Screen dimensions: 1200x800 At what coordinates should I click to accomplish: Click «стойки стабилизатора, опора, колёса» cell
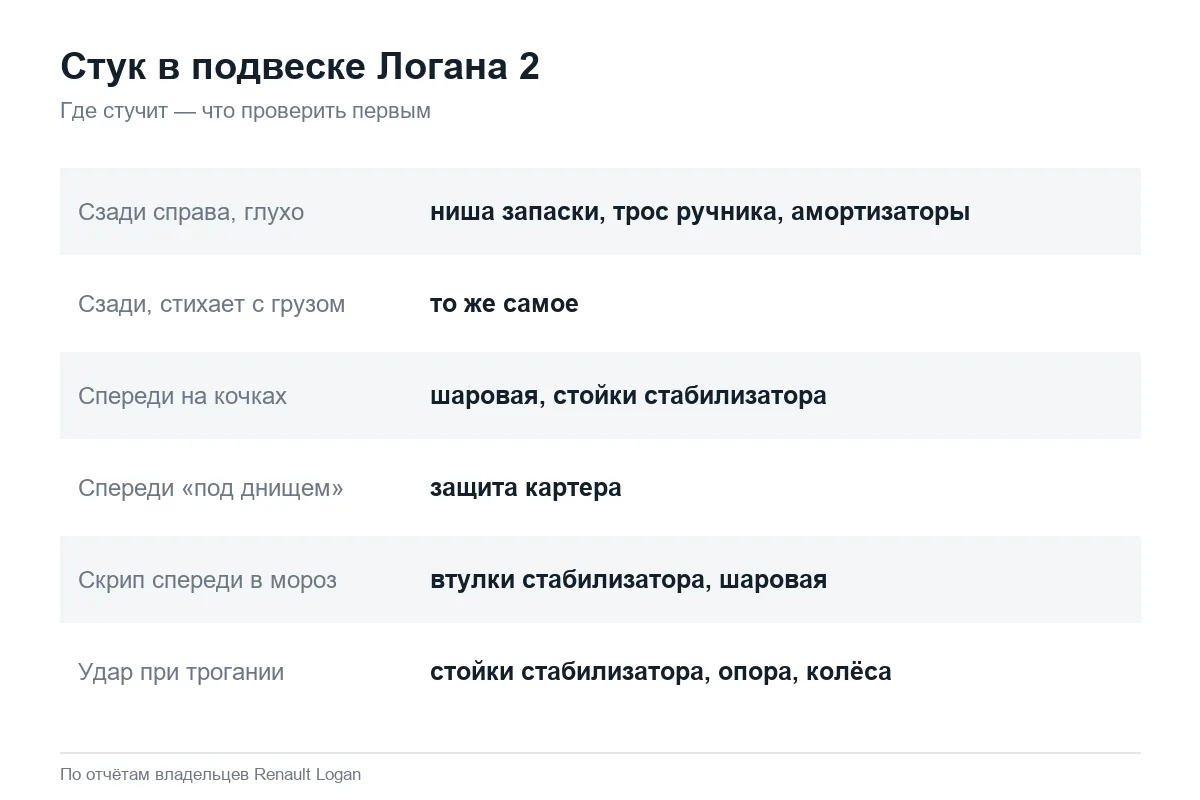661,672
